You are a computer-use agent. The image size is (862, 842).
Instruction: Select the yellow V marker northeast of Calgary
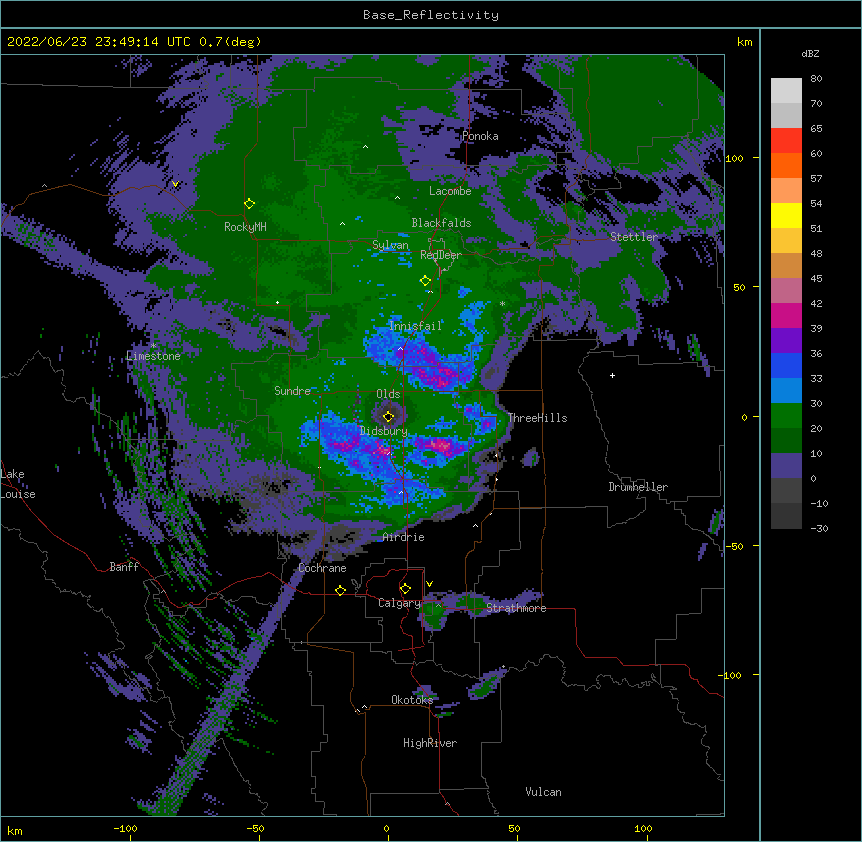(429, 584)
